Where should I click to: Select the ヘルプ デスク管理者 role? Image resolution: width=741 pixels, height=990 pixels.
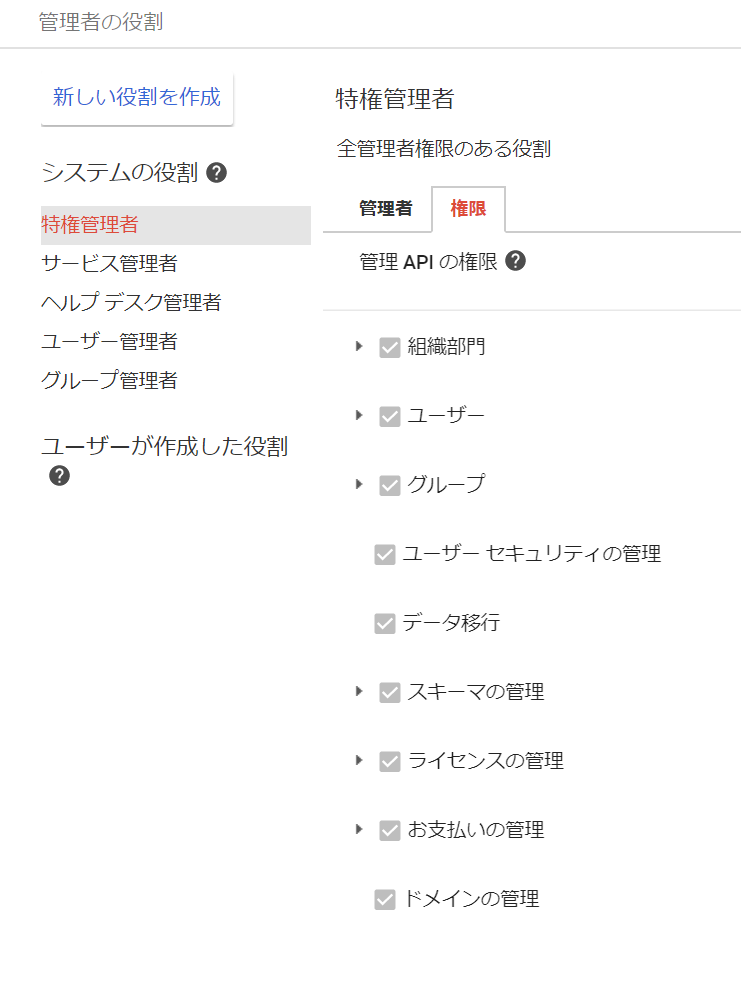pos(131,303)
